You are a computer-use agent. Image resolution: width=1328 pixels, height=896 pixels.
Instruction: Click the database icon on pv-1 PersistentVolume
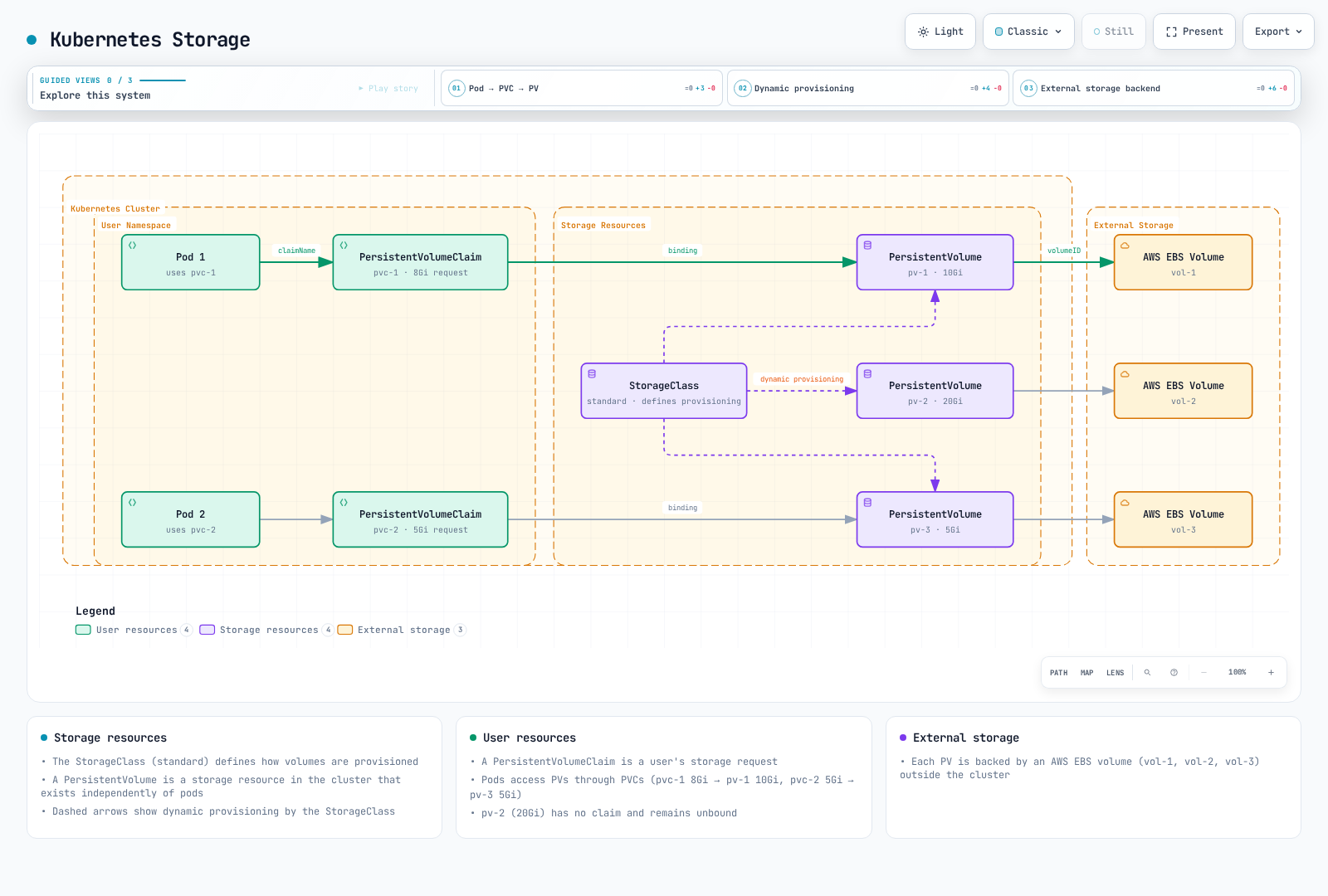click(867, 246)
